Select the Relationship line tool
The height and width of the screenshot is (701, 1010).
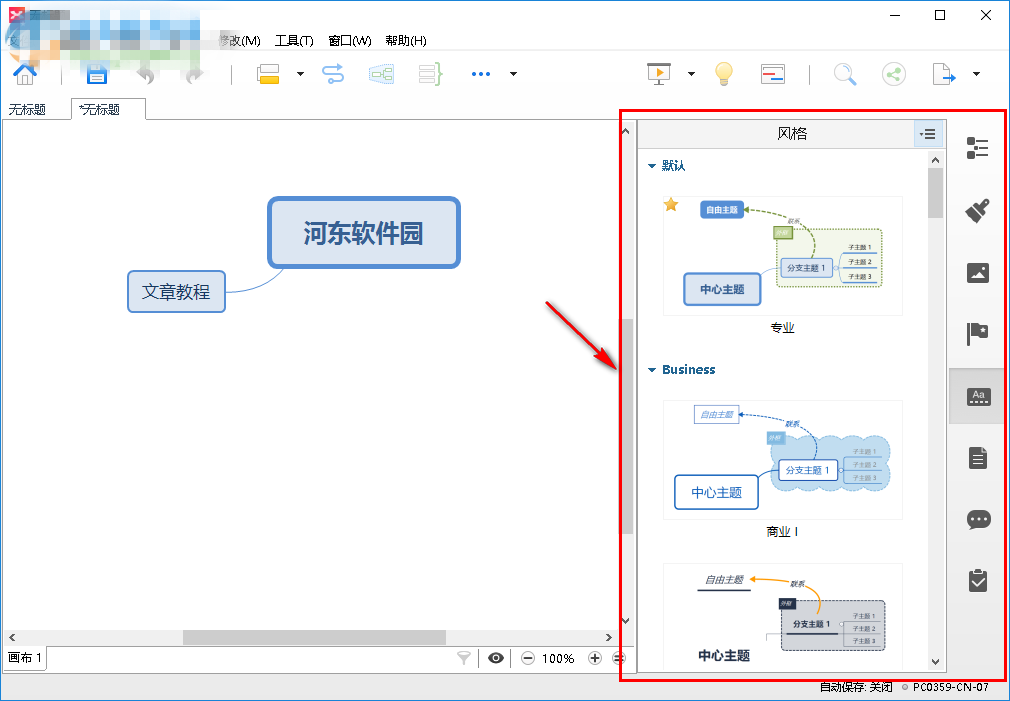click(x=334, y=74)
